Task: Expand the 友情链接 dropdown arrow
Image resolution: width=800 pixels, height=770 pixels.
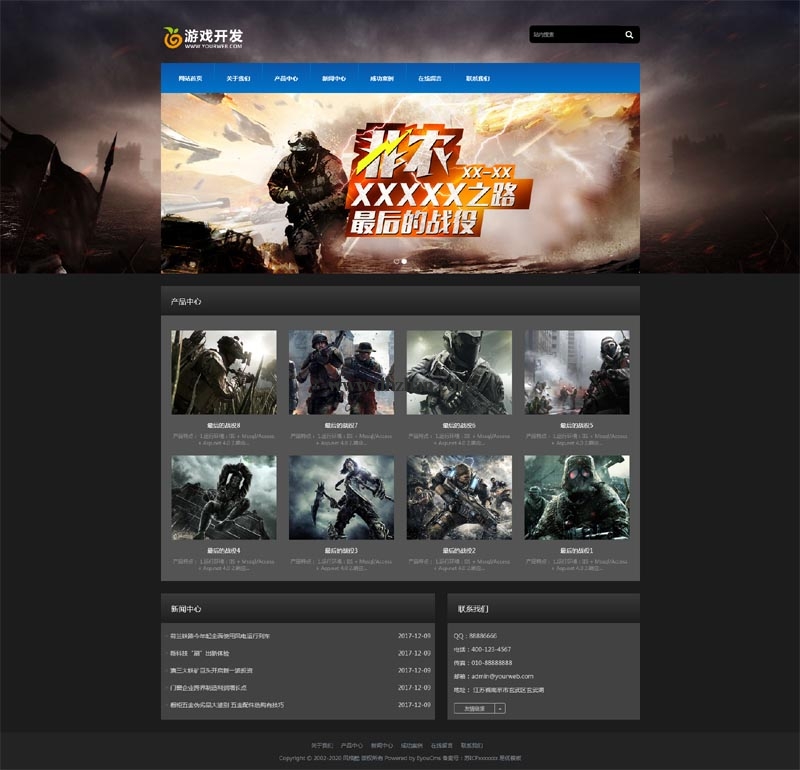Action: [x=500, y=708]
